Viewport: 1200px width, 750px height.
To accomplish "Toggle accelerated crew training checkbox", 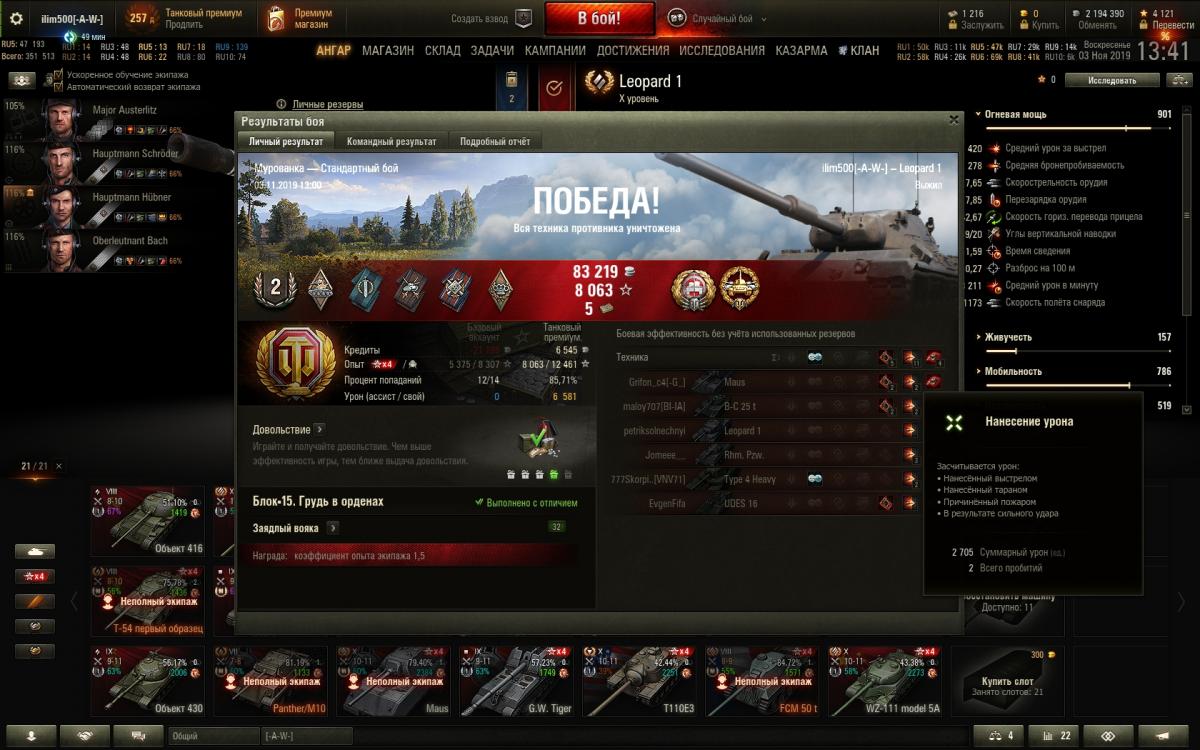I will 58,75.
